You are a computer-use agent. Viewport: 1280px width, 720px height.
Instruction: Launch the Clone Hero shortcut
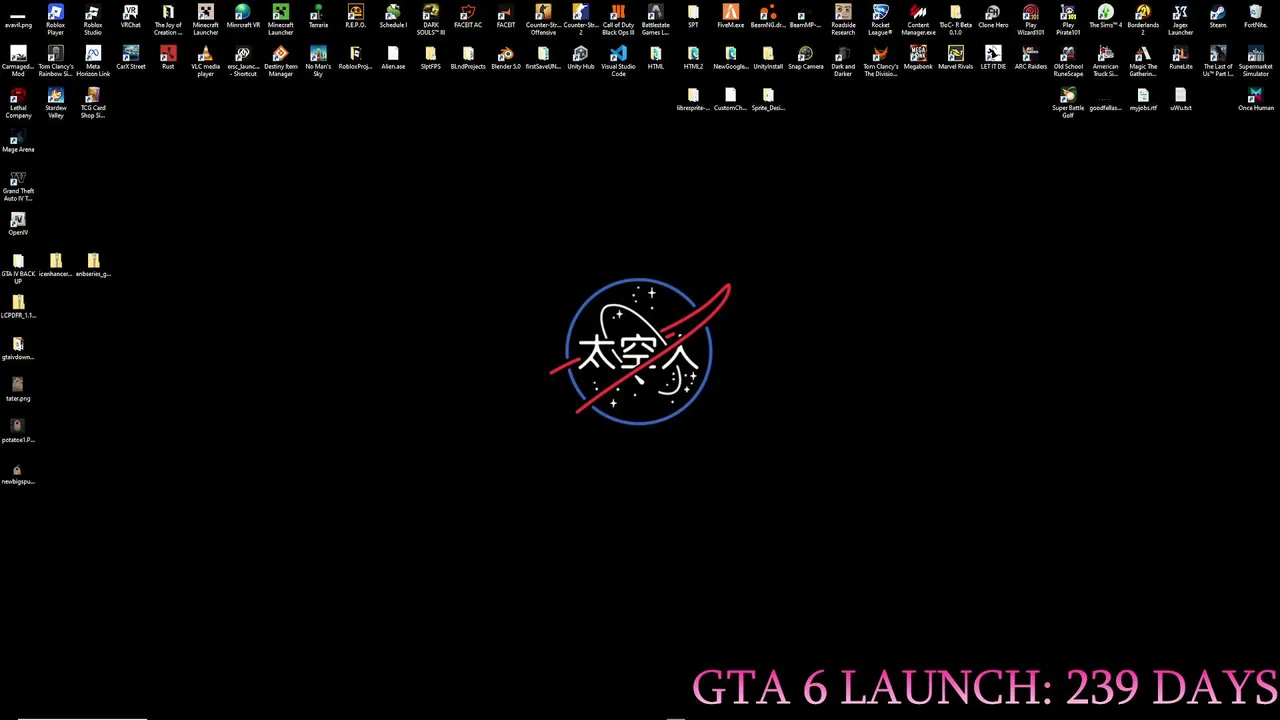993,17
